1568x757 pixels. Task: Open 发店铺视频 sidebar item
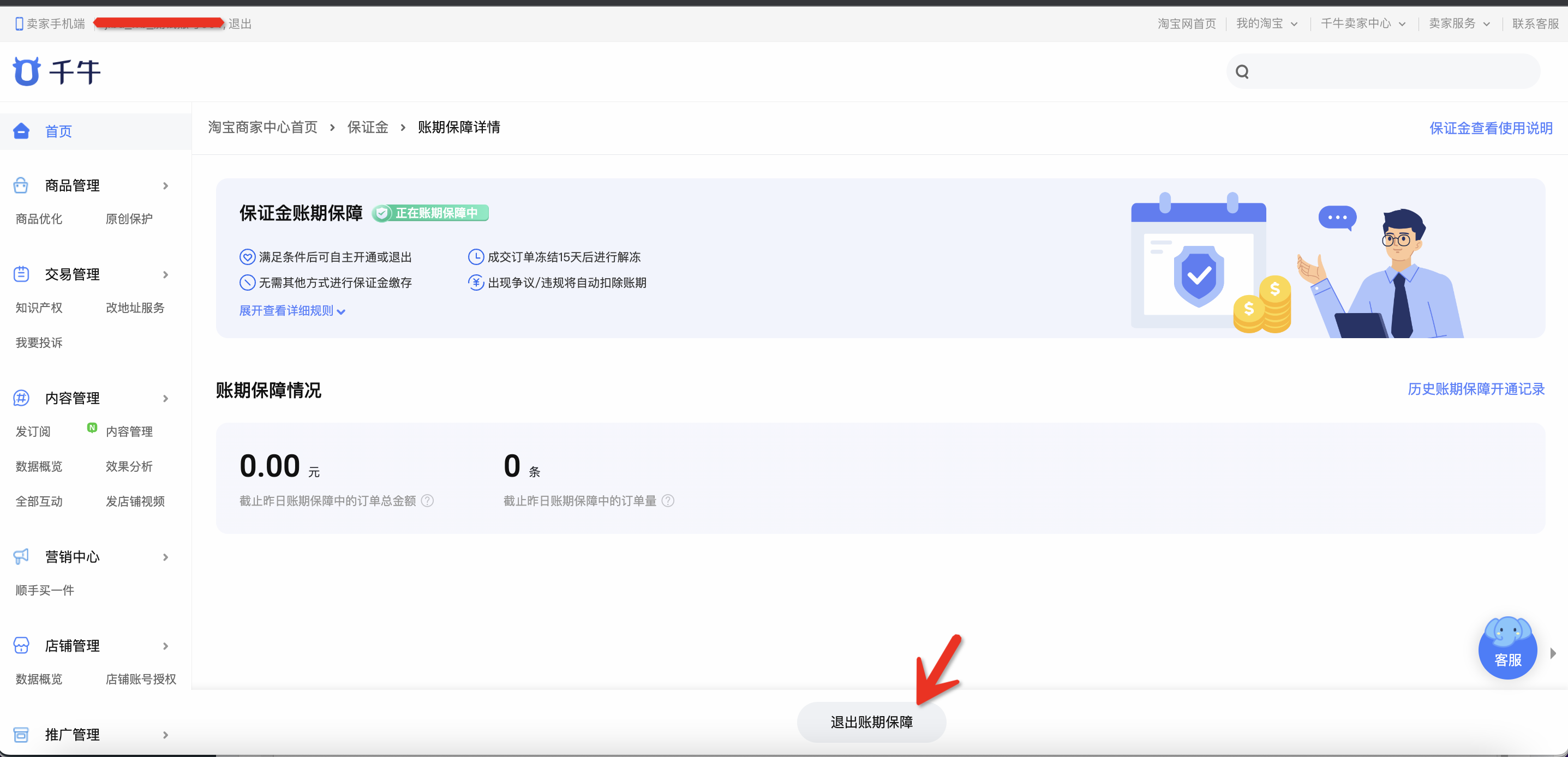point(135,501)
